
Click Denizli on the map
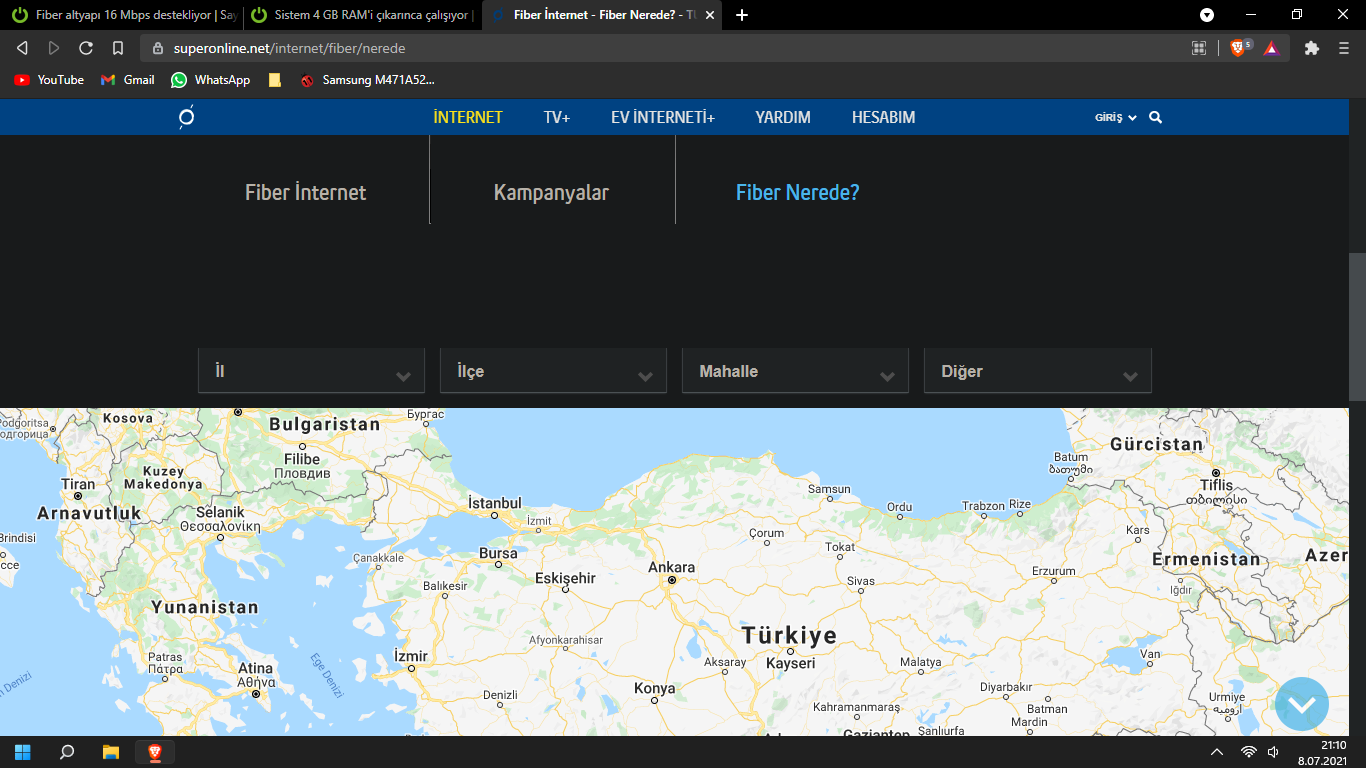[500, 694]
